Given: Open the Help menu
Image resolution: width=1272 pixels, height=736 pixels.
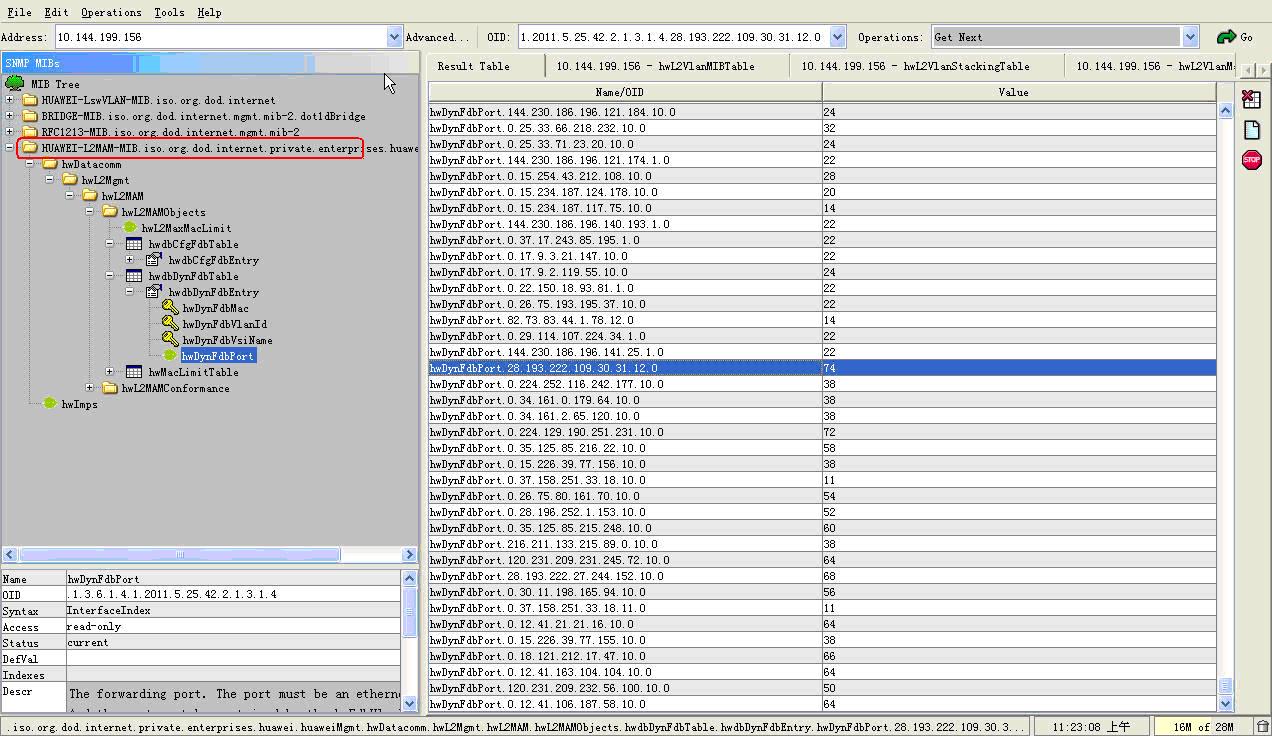Looking at the screenshot, I should 209,12.
